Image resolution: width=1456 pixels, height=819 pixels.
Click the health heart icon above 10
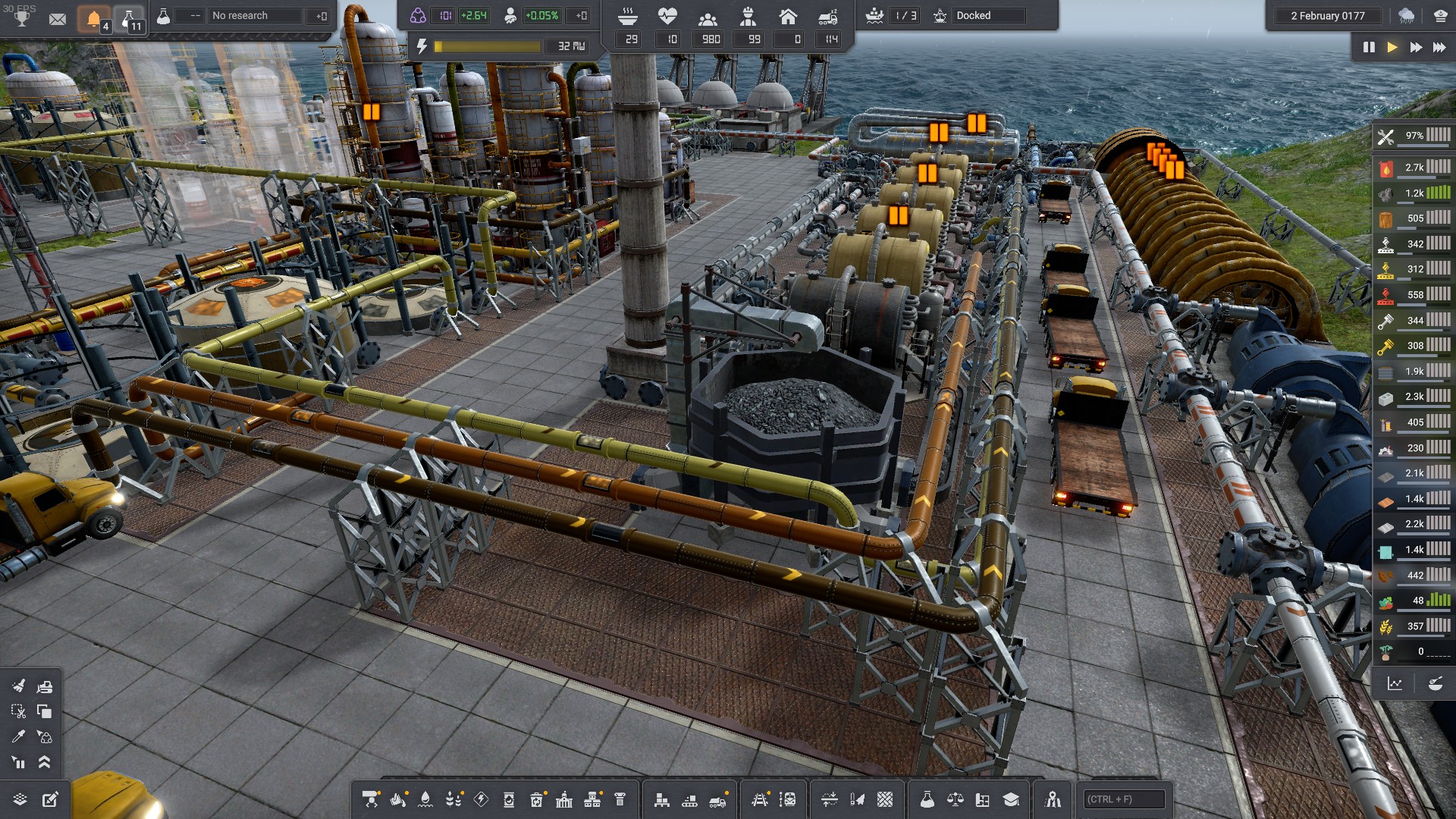click(x=667, y=16)
